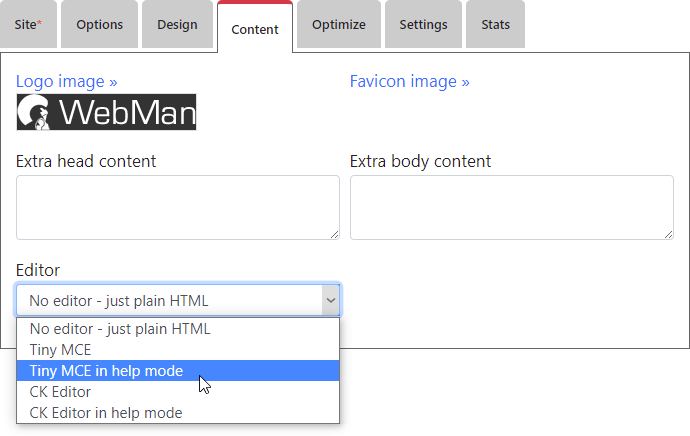Choose 'No editor - just plain HTML' from list
Image resolution: width=690 pixels, height=436 pixels.
point(120,328)
